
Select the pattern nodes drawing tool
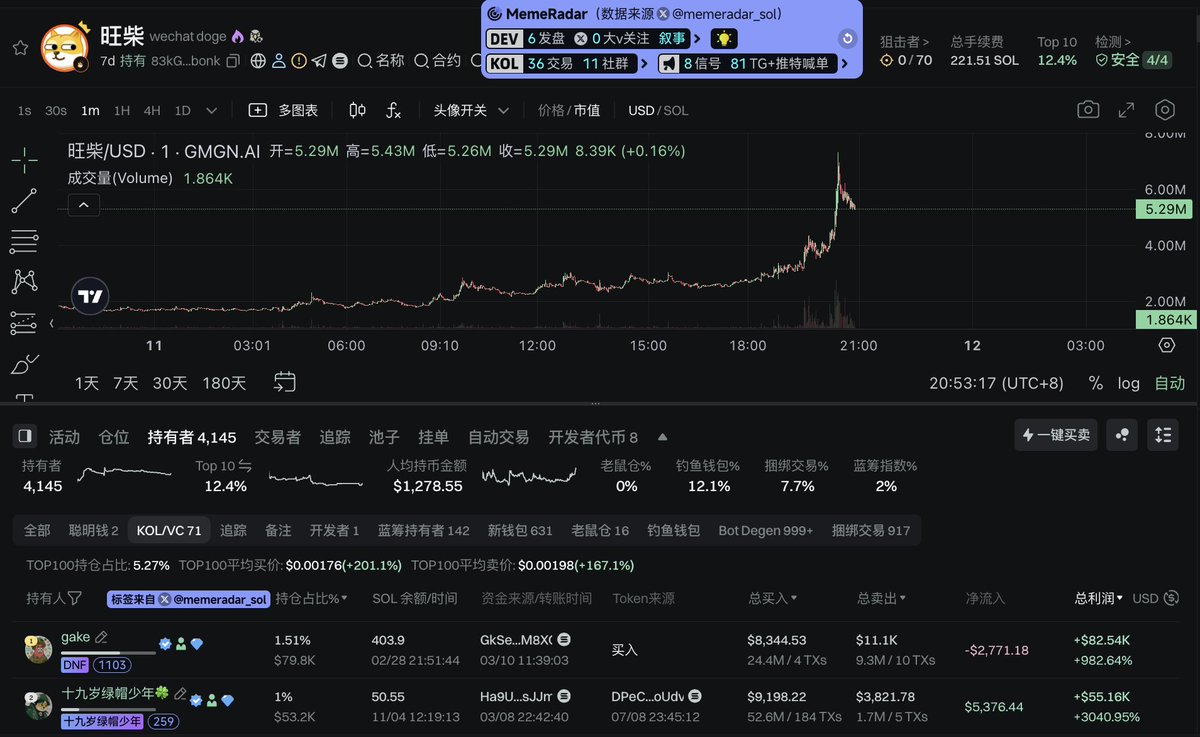pyautogui.click(x=24, y=282)
